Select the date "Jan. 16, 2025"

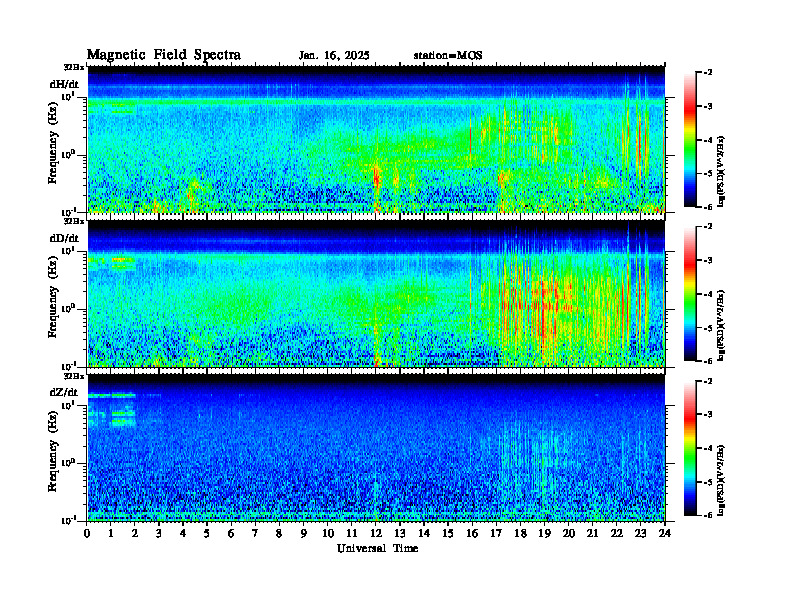click(334, 56)
